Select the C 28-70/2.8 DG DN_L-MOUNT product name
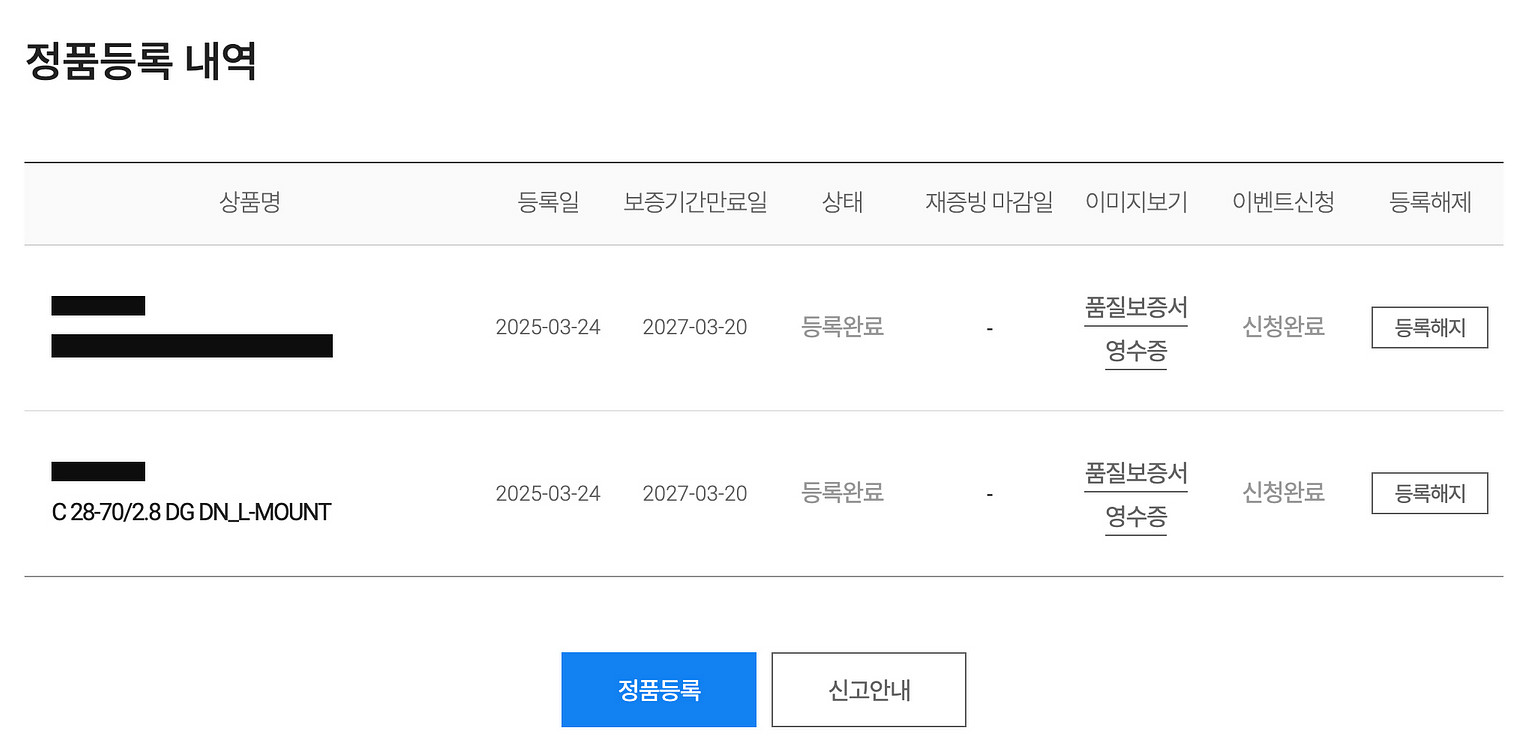 191,513
